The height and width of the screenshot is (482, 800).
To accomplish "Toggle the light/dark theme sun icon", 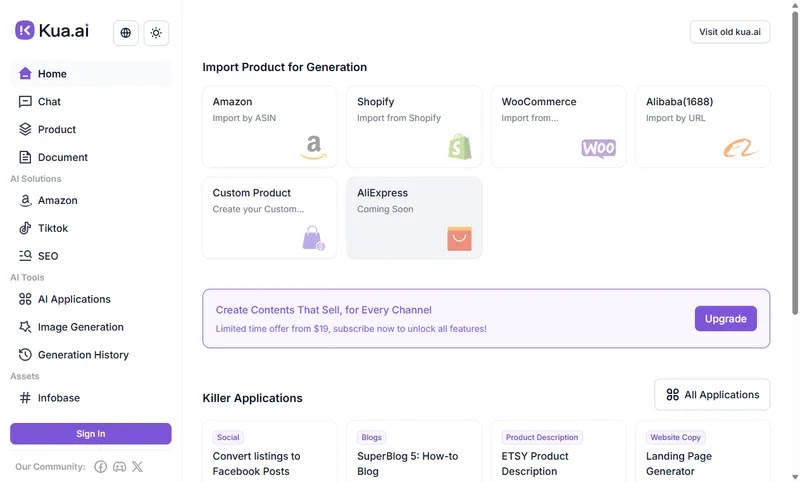I will point(156,33).
